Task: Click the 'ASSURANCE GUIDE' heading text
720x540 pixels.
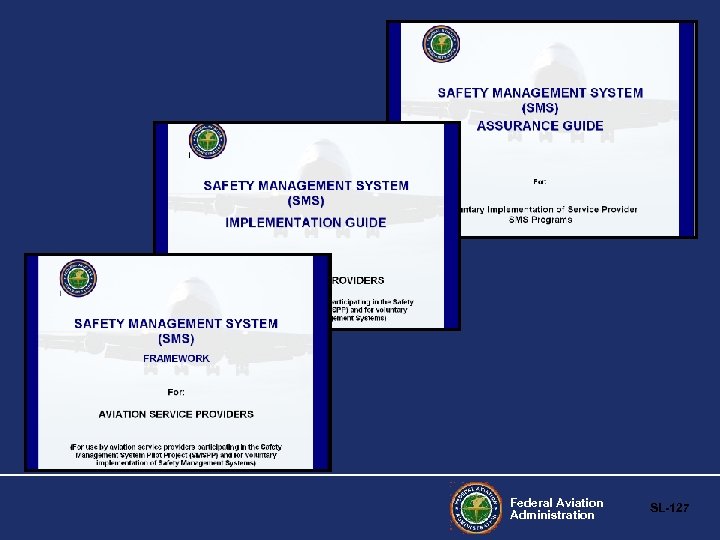Action: (540, 126)
